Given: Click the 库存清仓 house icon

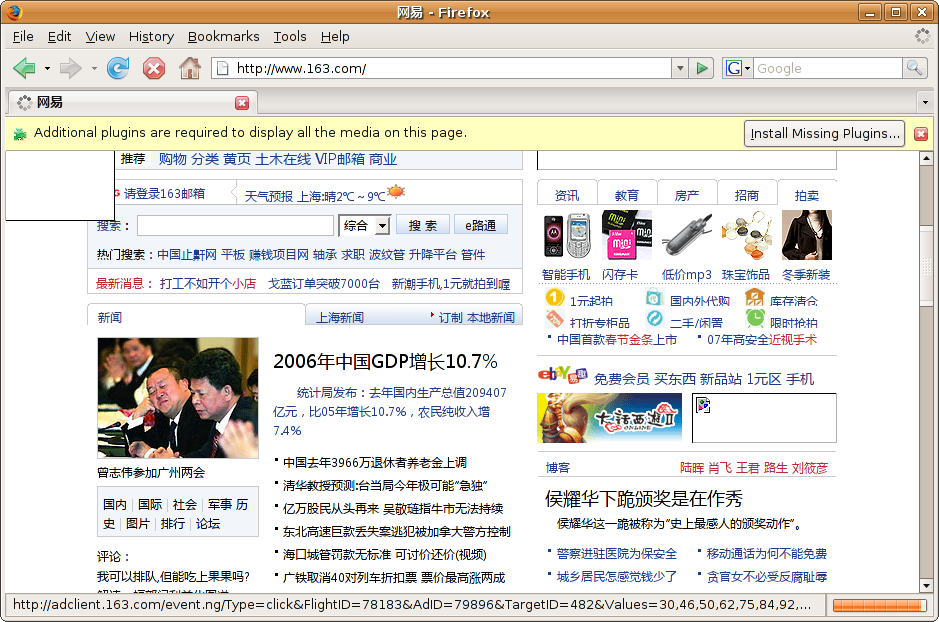Looking at the screenshot, I should coord(755,297).
